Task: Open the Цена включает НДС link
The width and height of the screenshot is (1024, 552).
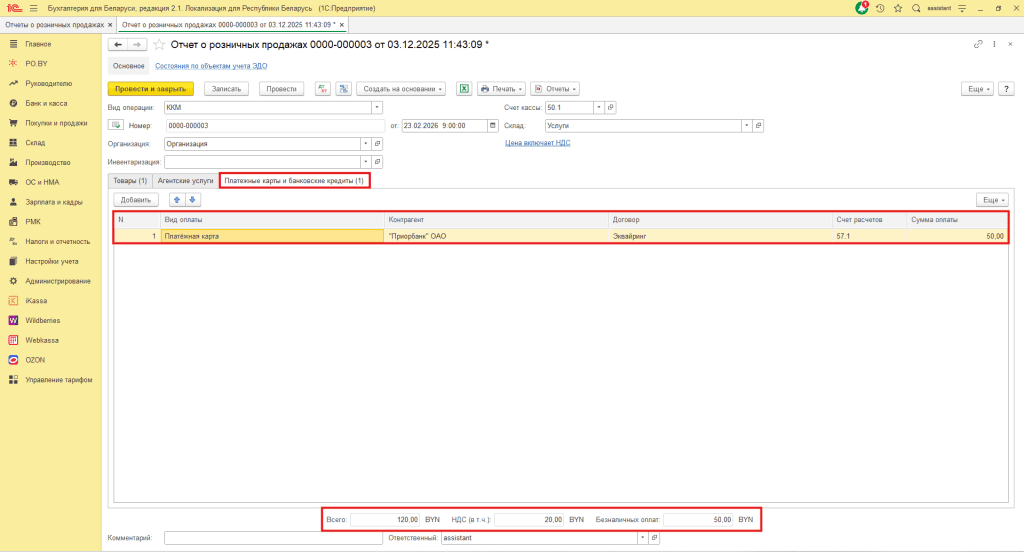Action: pyautogui.click(x=538, y=143)
